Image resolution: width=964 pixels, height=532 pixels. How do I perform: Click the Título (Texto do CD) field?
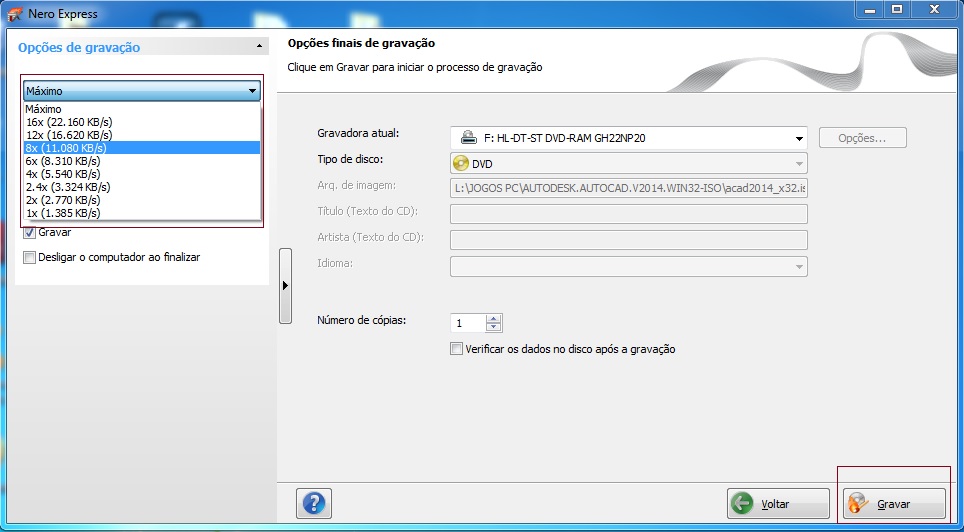click(x=628, y=213)
